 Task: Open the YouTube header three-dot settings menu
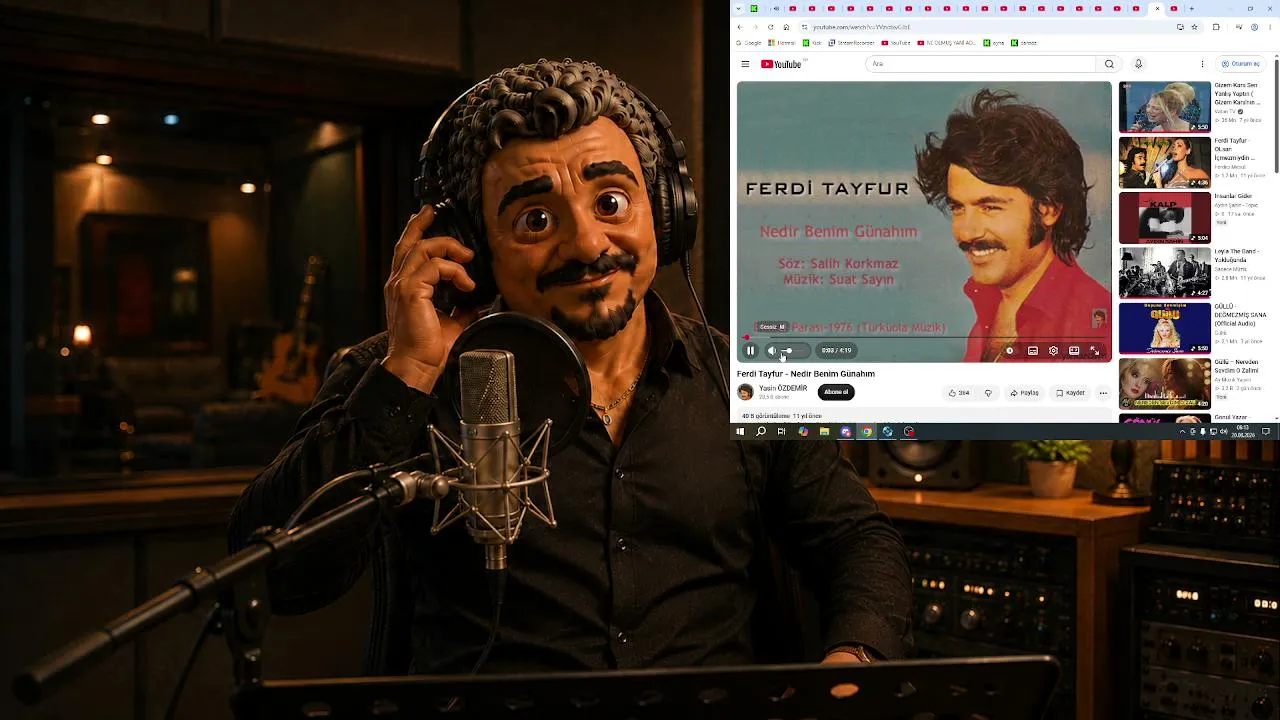1202,64
